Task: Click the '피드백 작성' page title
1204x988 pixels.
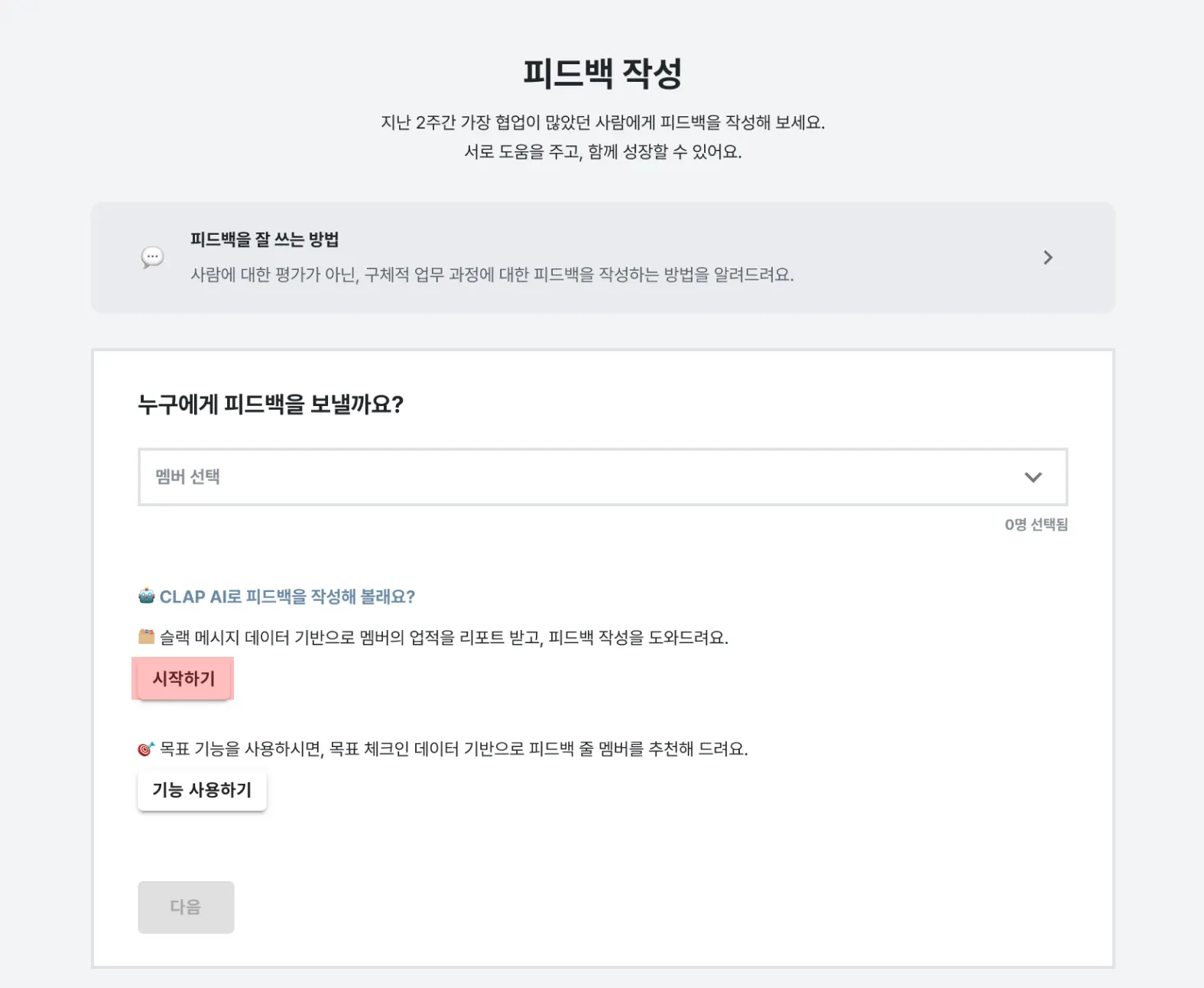Action: coord(602,73)
